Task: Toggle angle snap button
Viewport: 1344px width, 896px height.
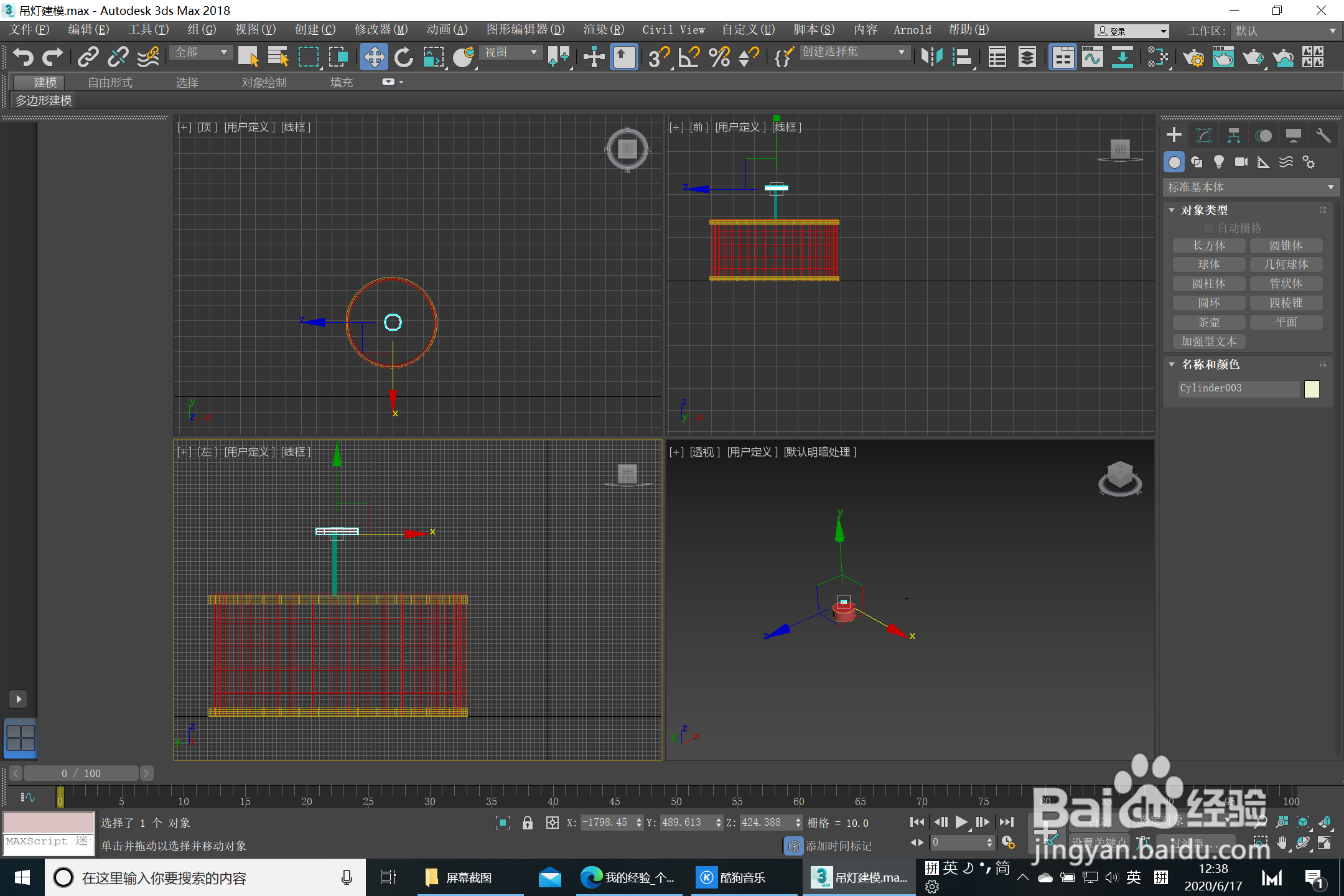Action: coord(688,57)
